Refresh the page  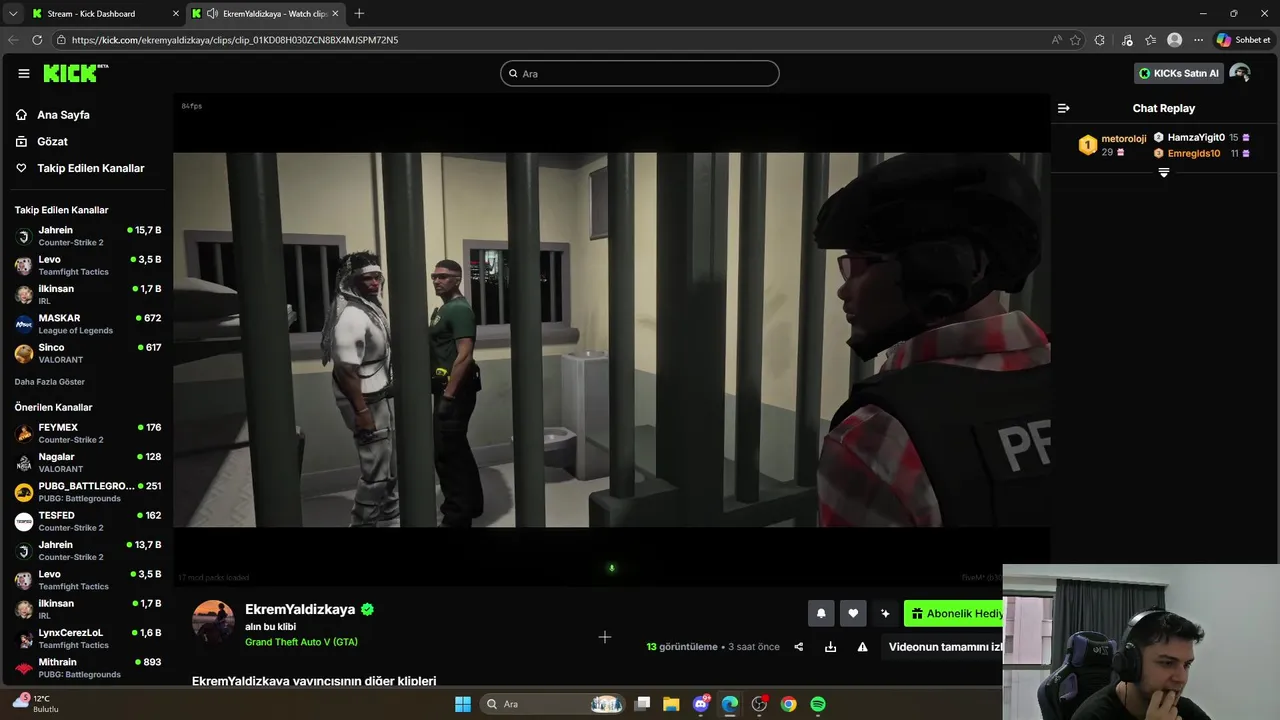[x=37, y=40]
